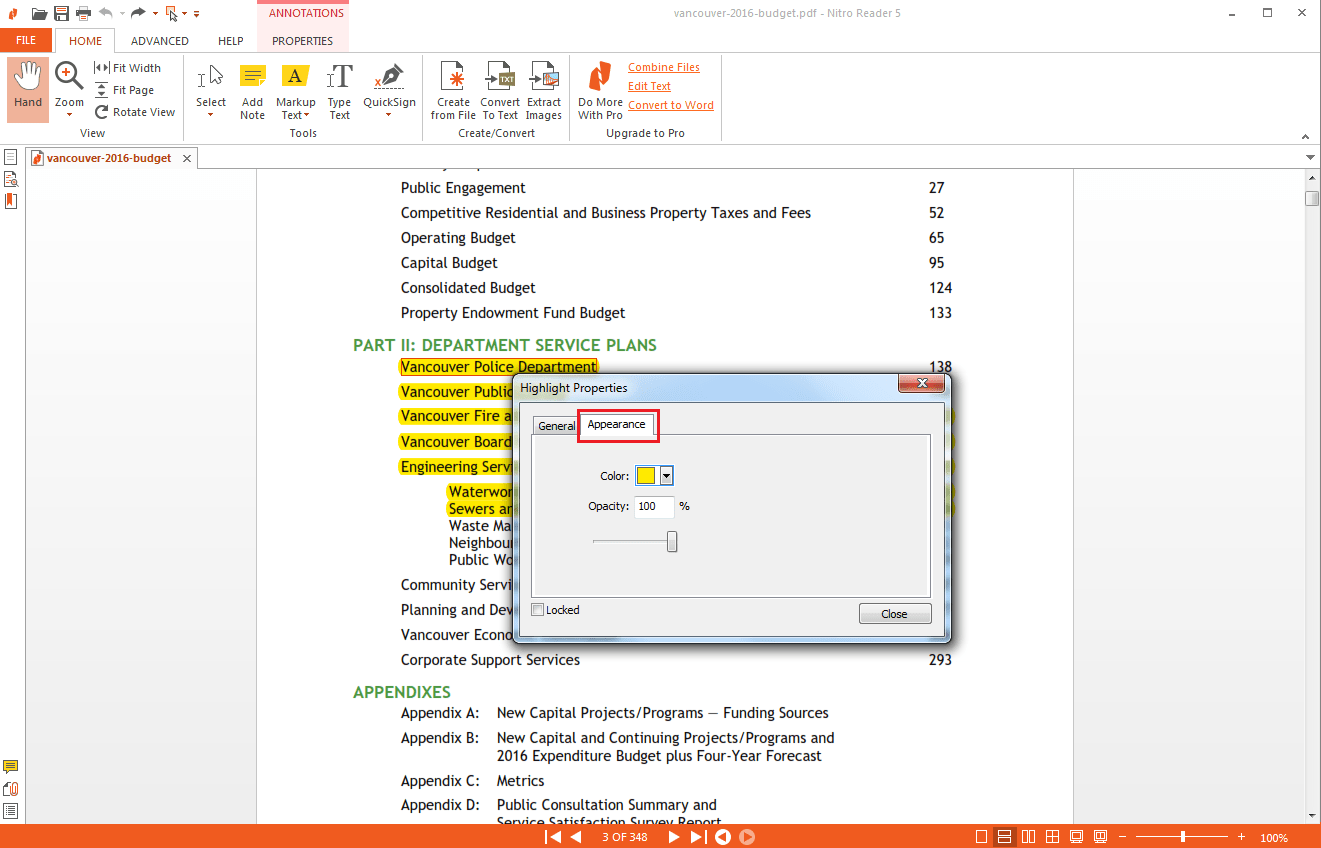The height and width of the screenshot is (848, 1321).
Task: Expand the Select tool dropdown arrow
Action: tap(211, 115)
